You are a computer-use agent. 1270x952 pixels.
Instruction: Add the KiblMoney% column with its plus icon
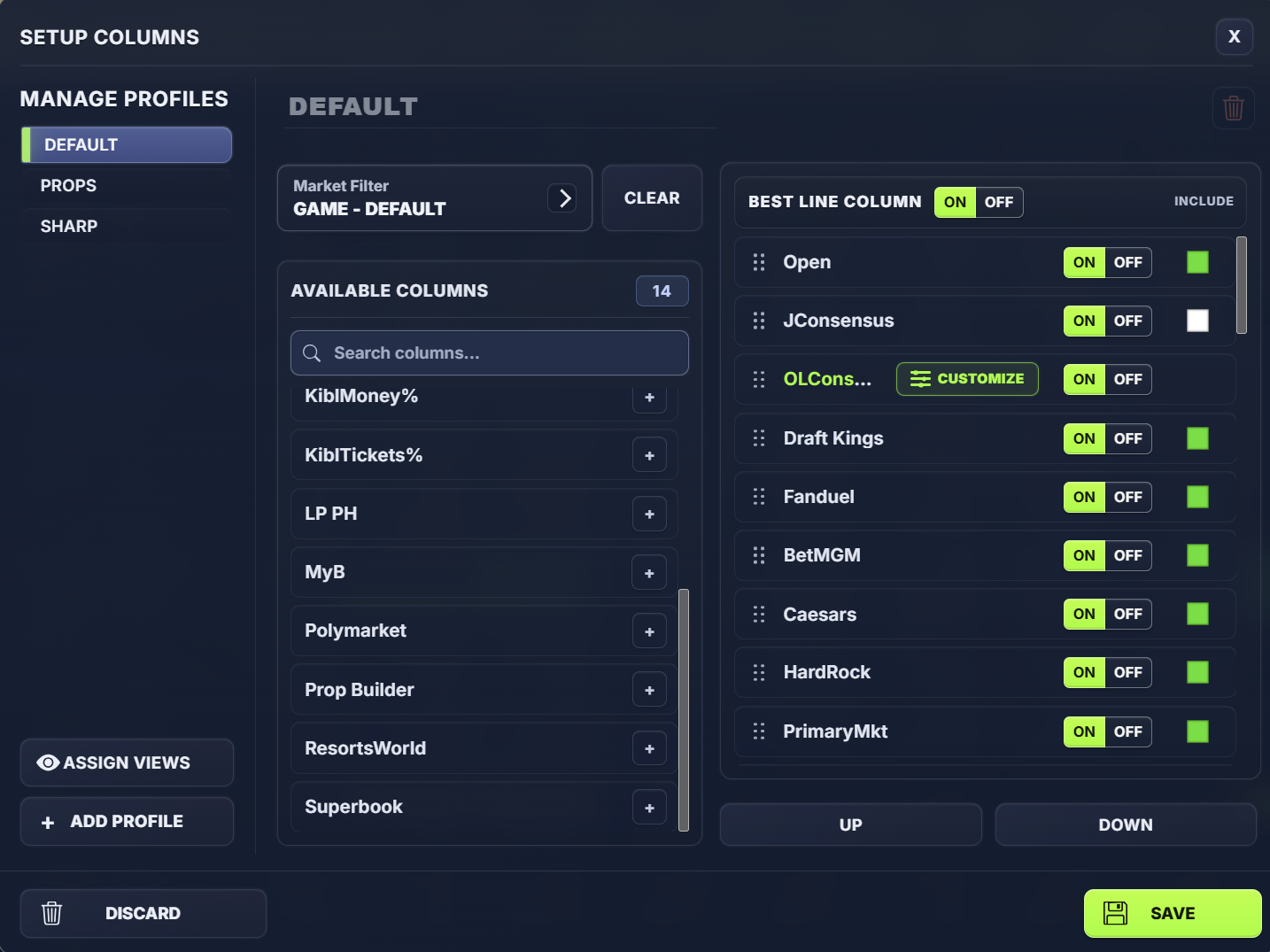click(x=649, y=398)
